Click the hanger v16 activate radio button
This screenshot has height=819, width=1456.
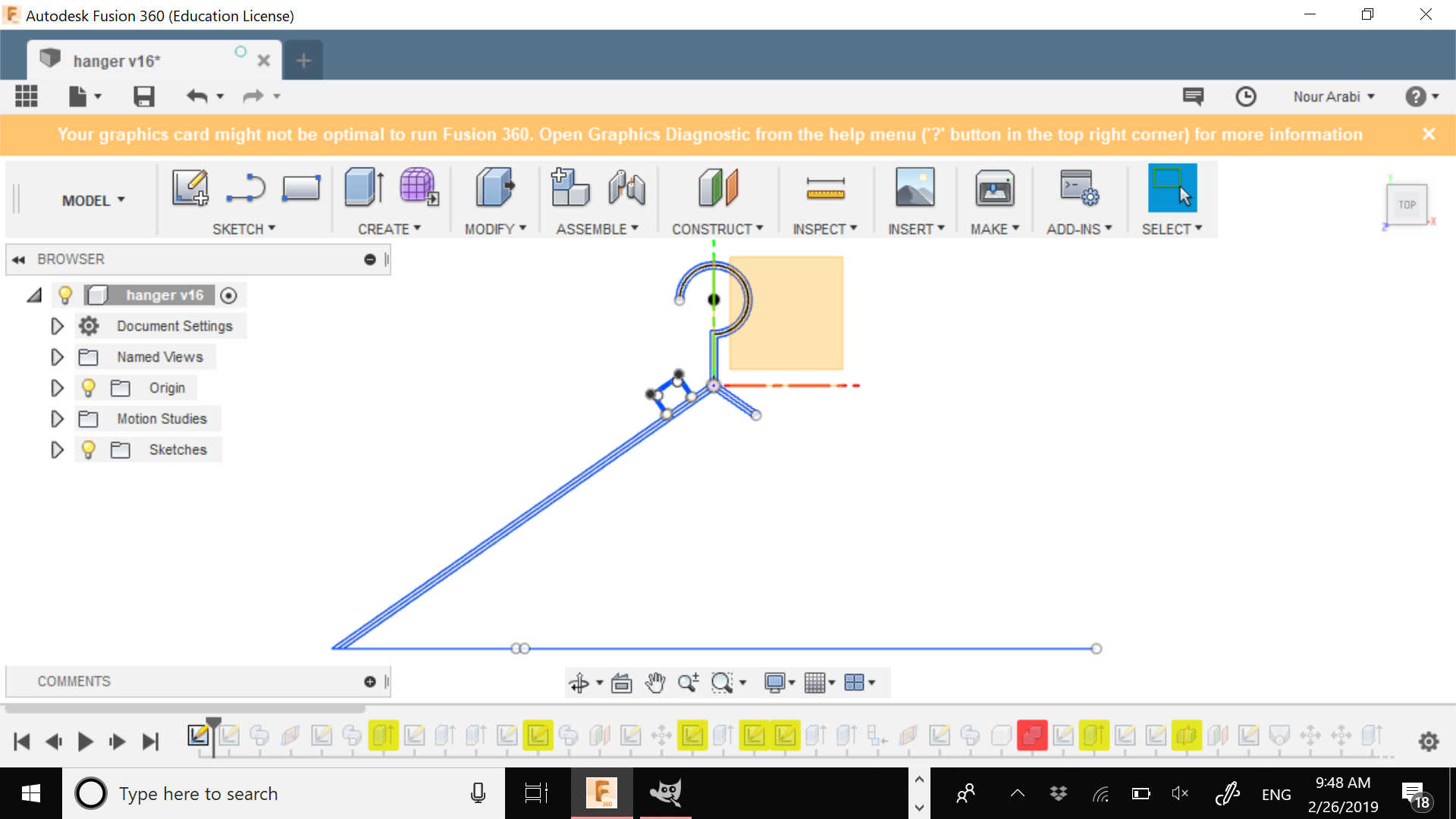pos(228,296)
